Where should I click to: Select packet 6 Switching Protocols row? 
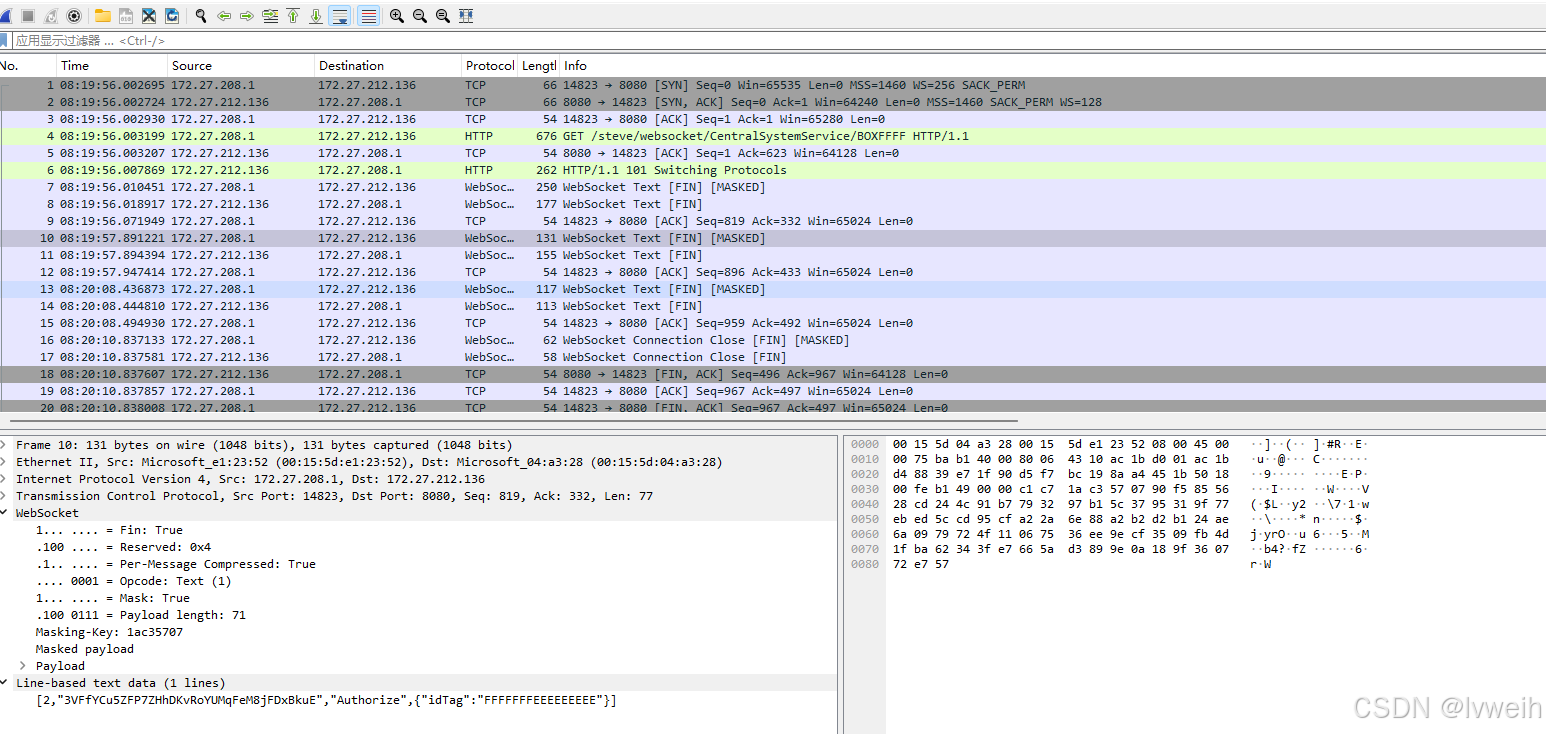(773, 170)
